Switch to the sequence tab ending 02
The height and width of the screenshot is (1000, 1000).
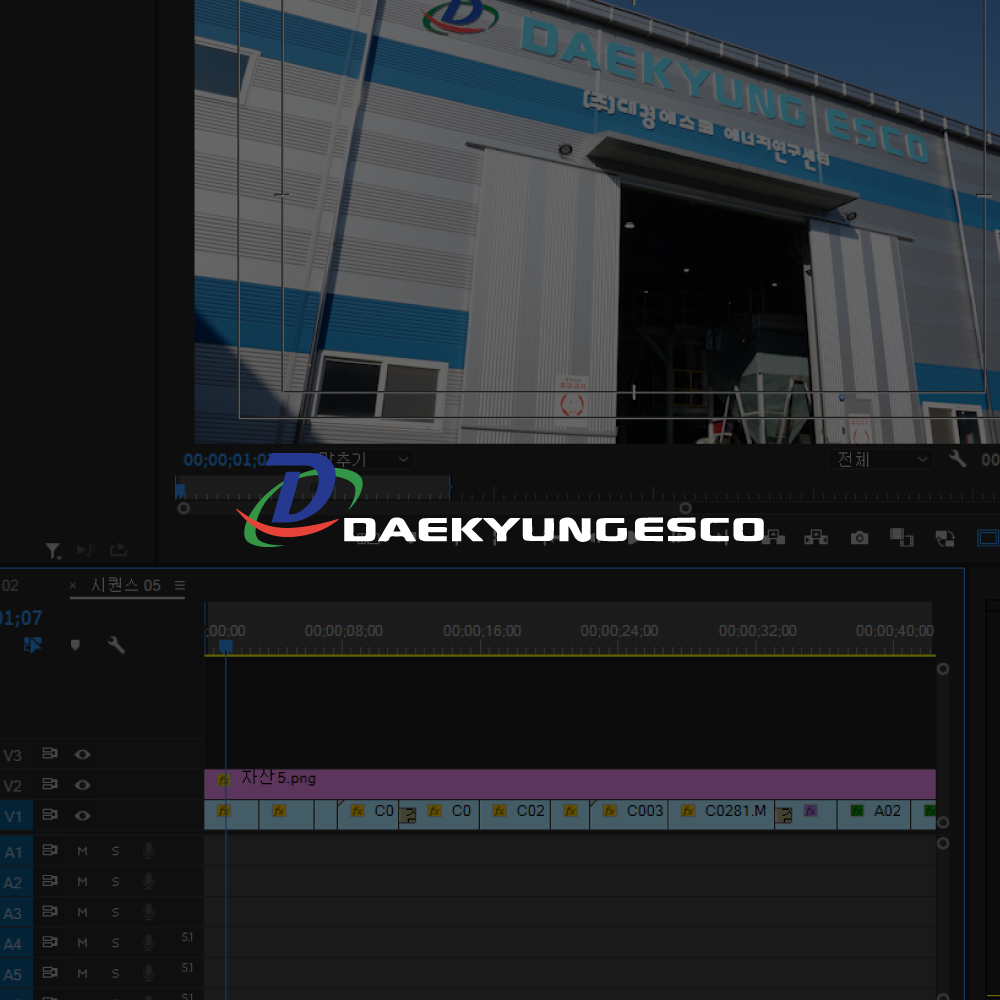coord(10,585)
